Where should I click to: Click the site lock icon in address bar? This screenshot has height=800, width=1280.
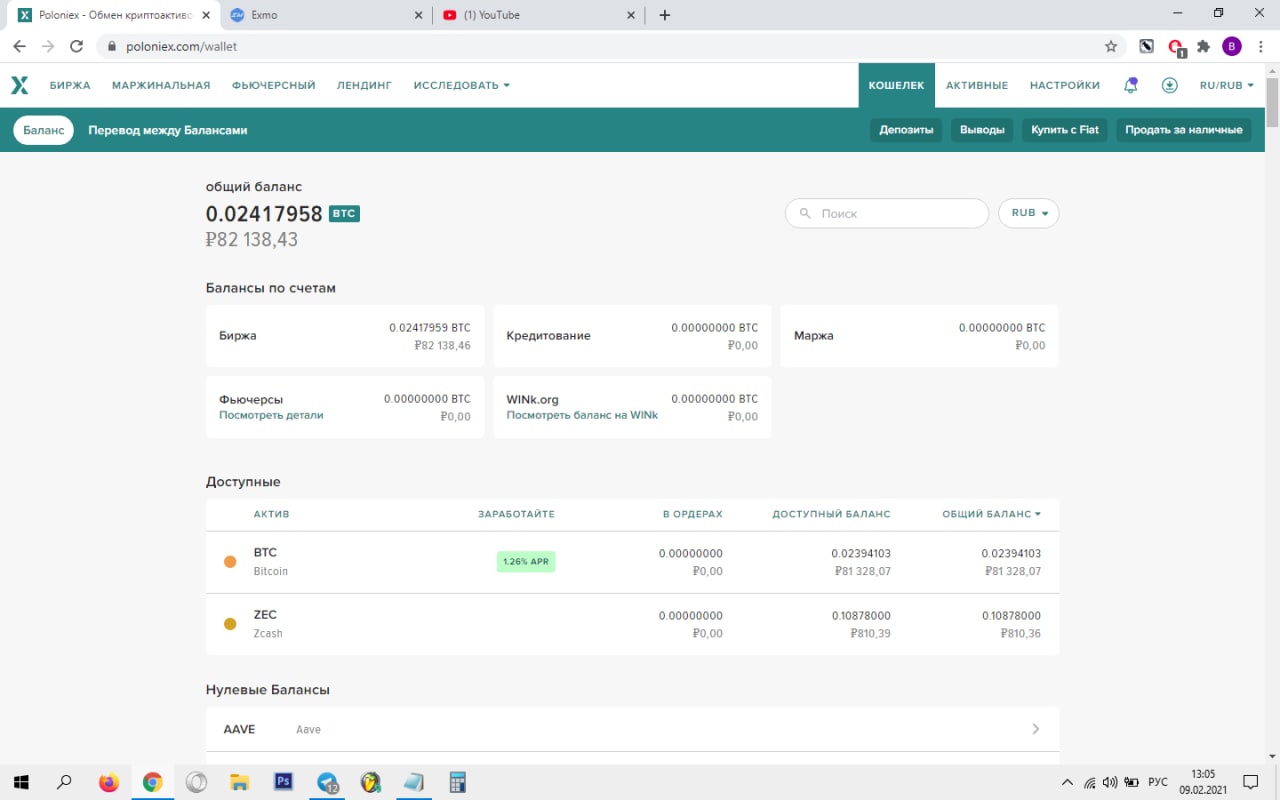111,46
